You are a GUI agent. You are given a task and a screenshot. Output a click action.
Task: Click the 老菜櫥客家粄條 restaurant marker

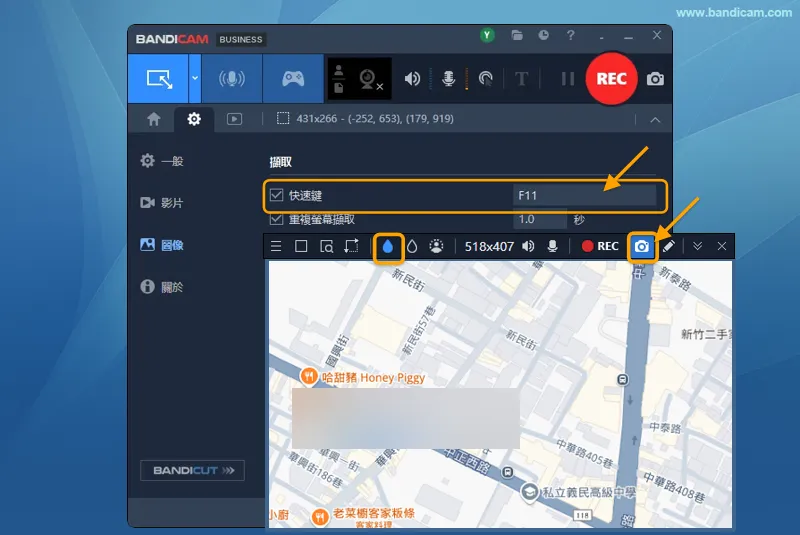[319, 517]
